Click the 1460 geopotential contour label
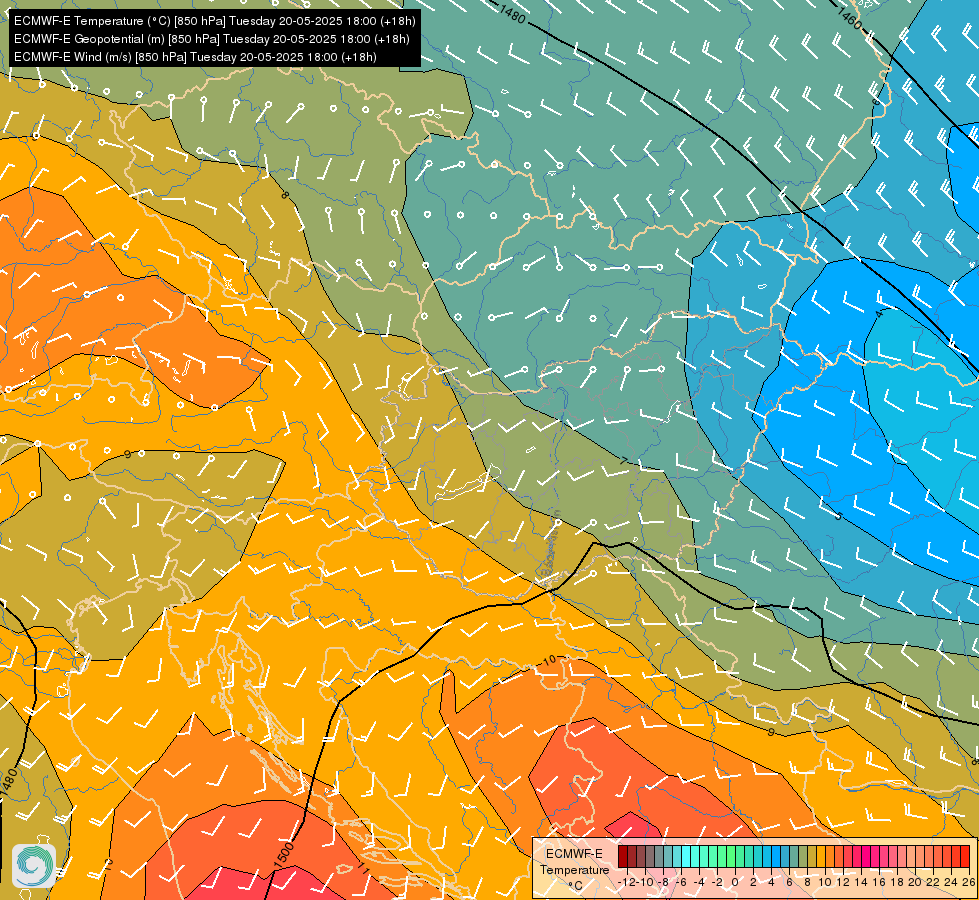 pyautogui.click(x=849, y=19)
